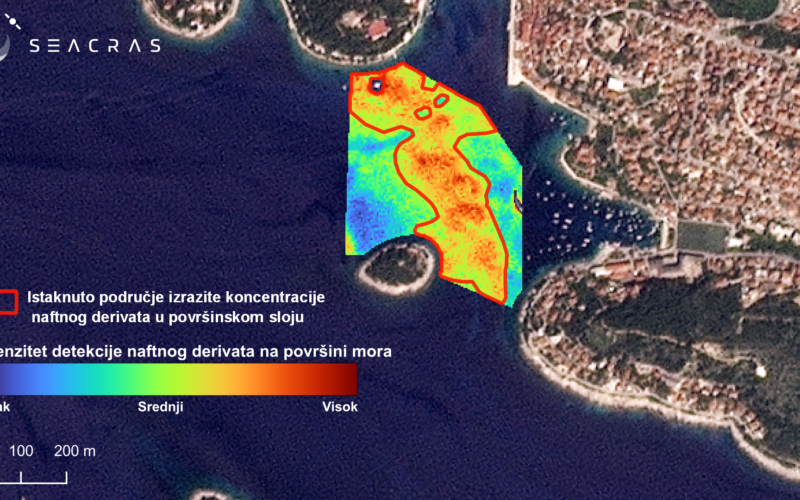Click the dark ship at heatmap's right edge

[x=518, y=201]
